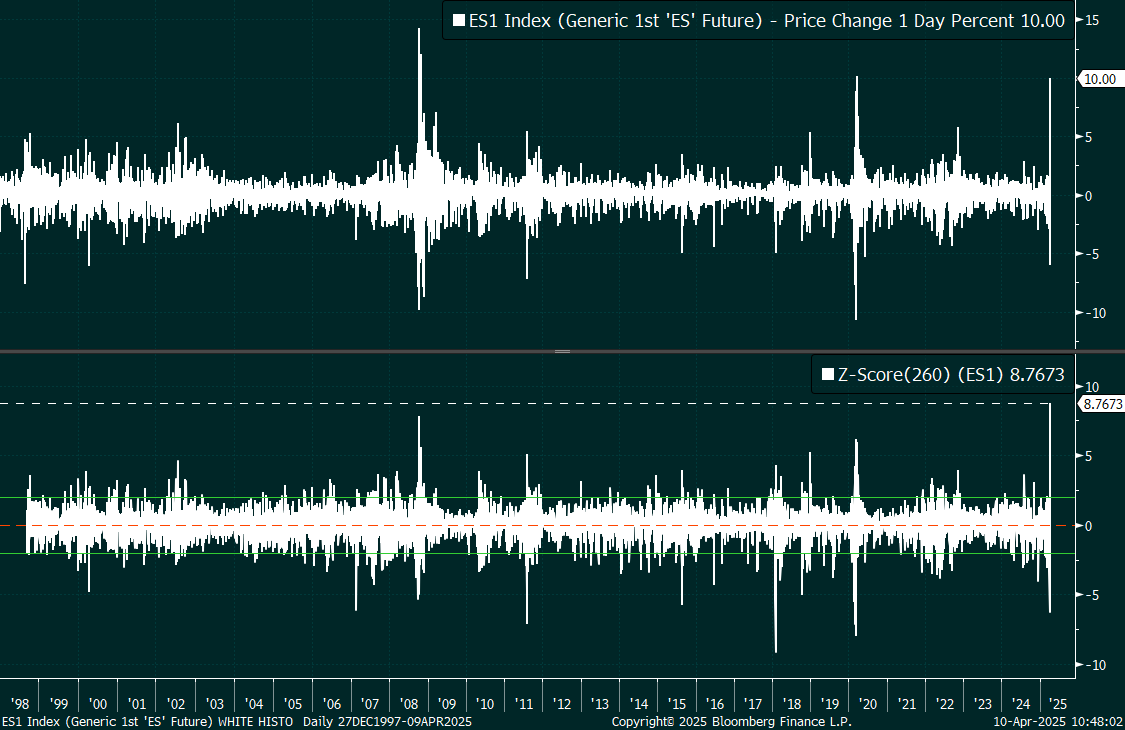
Task: Click the '17 year label on x-axis
Action: tap(753, 704)
